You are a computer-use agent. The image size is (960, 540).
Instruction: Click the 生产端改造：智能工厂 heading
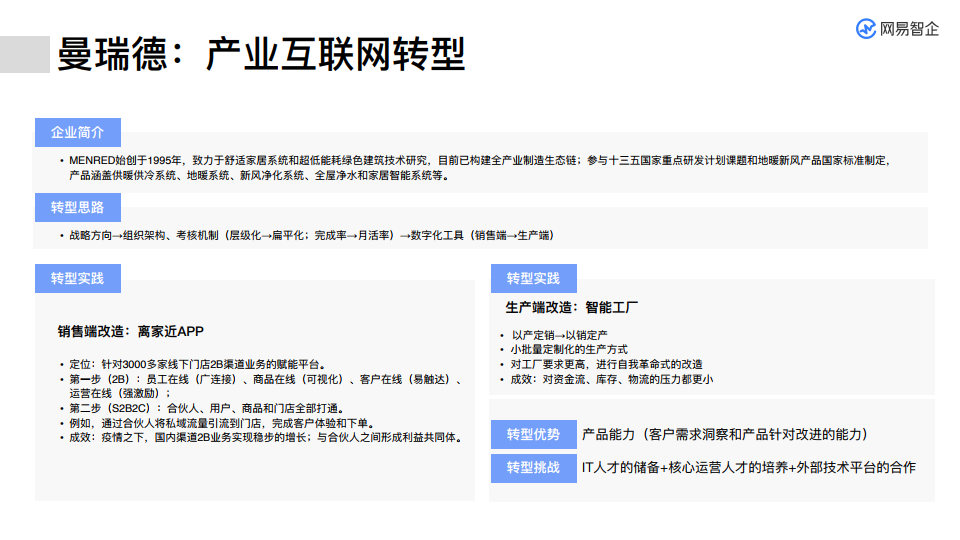[x=572, y=307]
